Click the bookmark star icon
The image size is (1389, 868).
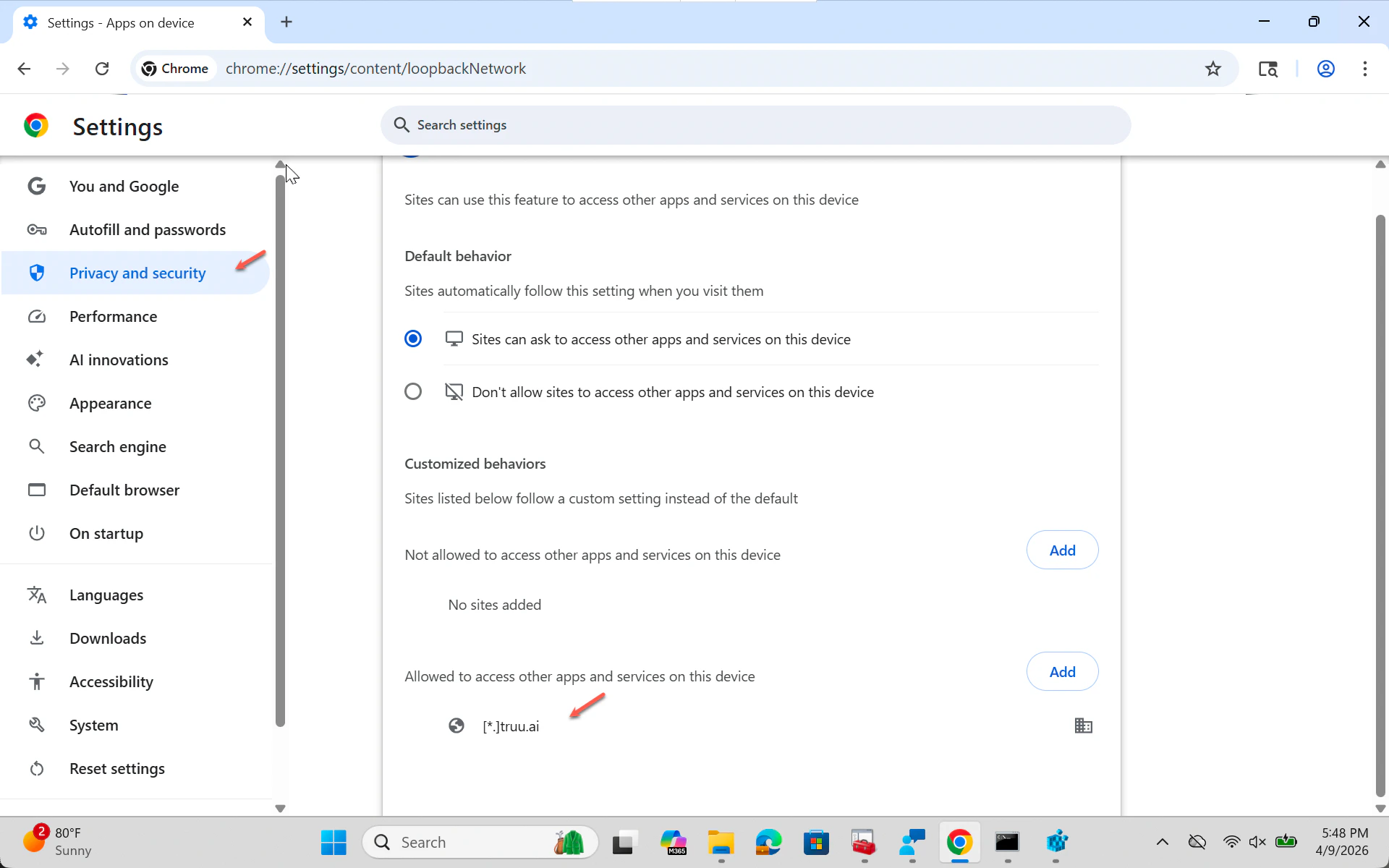click(1213, 69)
